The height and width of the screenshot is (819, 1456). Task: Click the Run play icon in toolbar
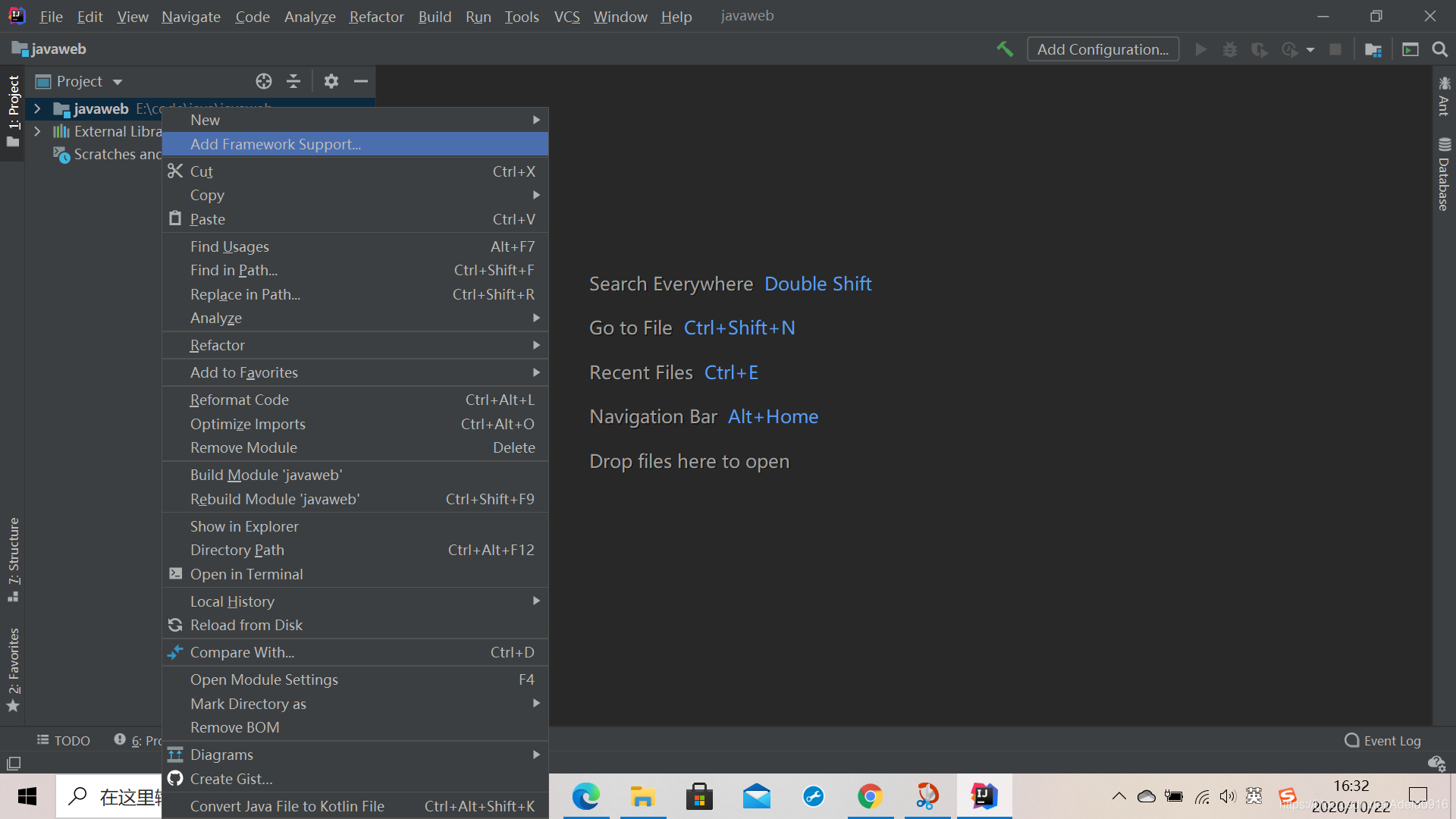pyautogui.click(x=1200, y=49)
